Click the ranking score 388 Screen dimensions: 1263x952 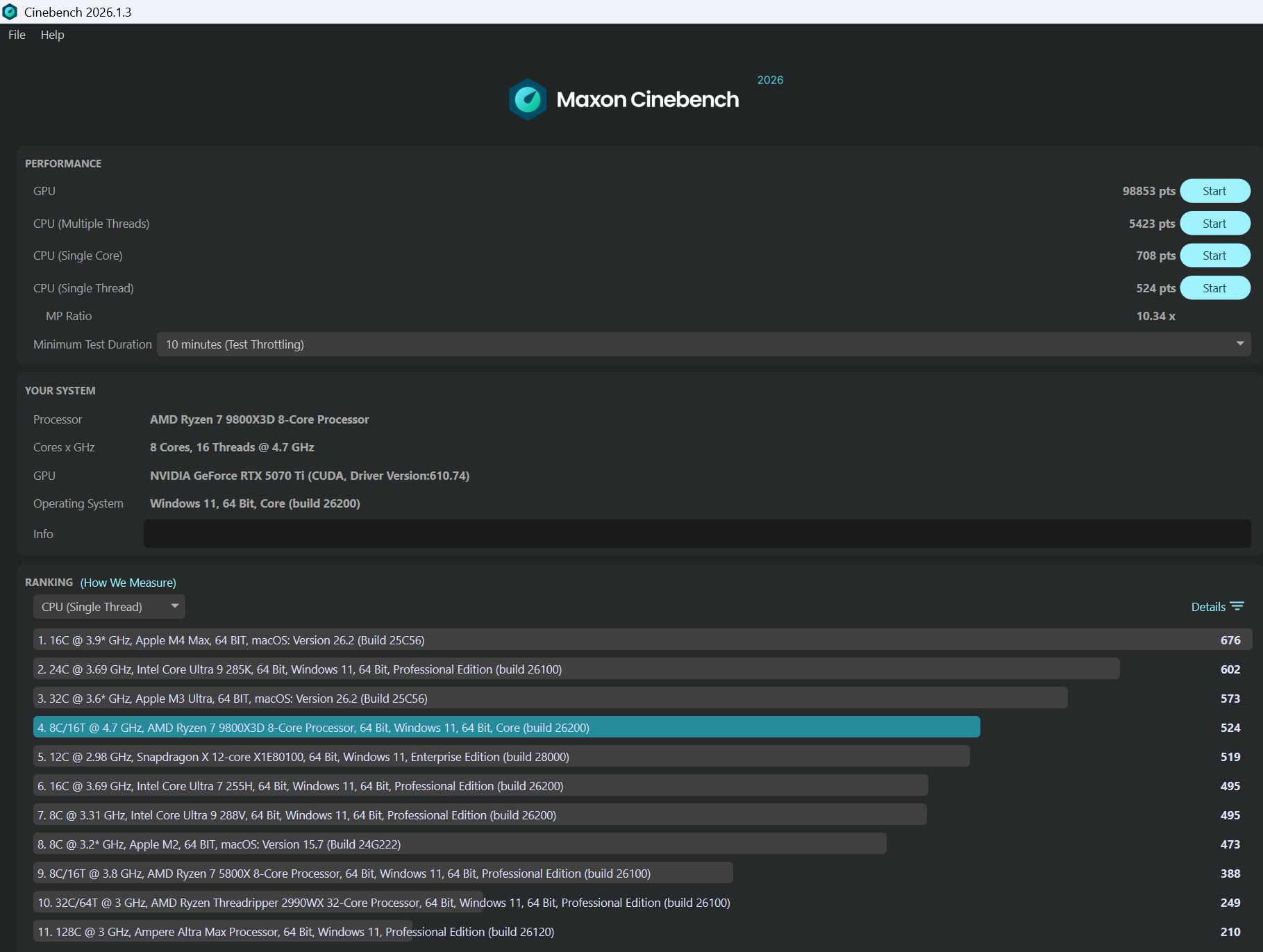coord(1230,874)
